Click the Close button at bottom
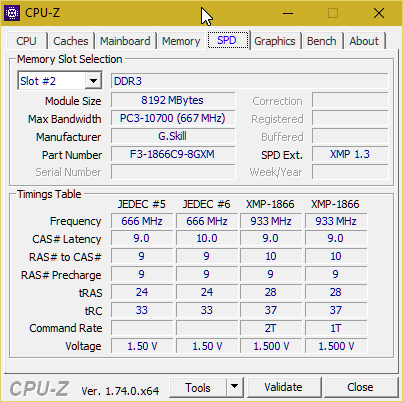Screen dimensions: 403x402 click(360, 387)
